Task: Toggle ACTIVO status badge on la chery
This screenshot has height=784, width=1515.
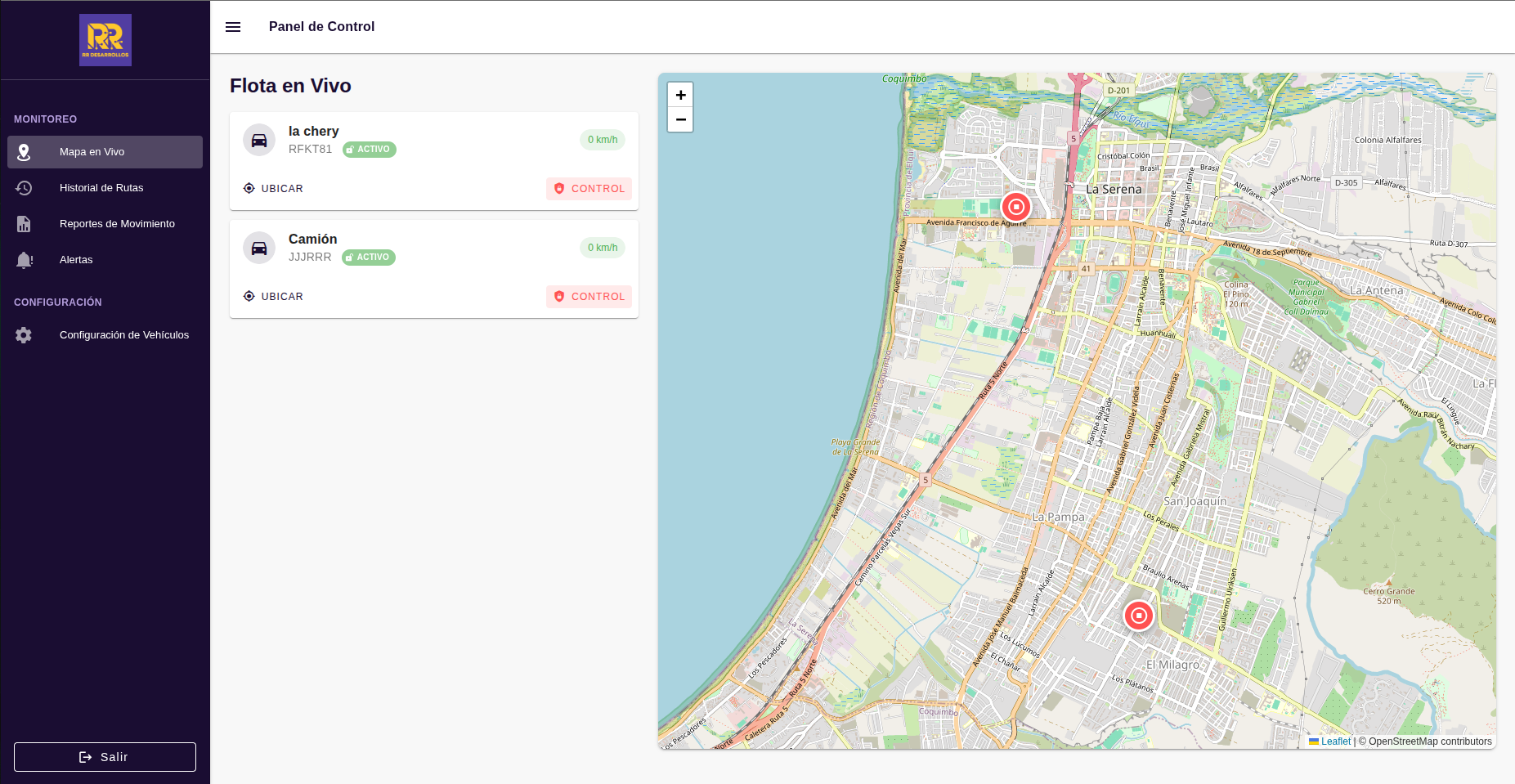Action: coord(369,149)
